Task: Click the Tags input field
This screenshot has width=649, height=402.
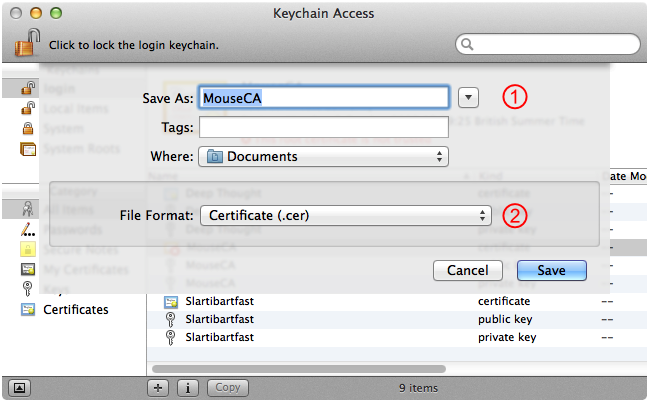Action: coord(324,127)
